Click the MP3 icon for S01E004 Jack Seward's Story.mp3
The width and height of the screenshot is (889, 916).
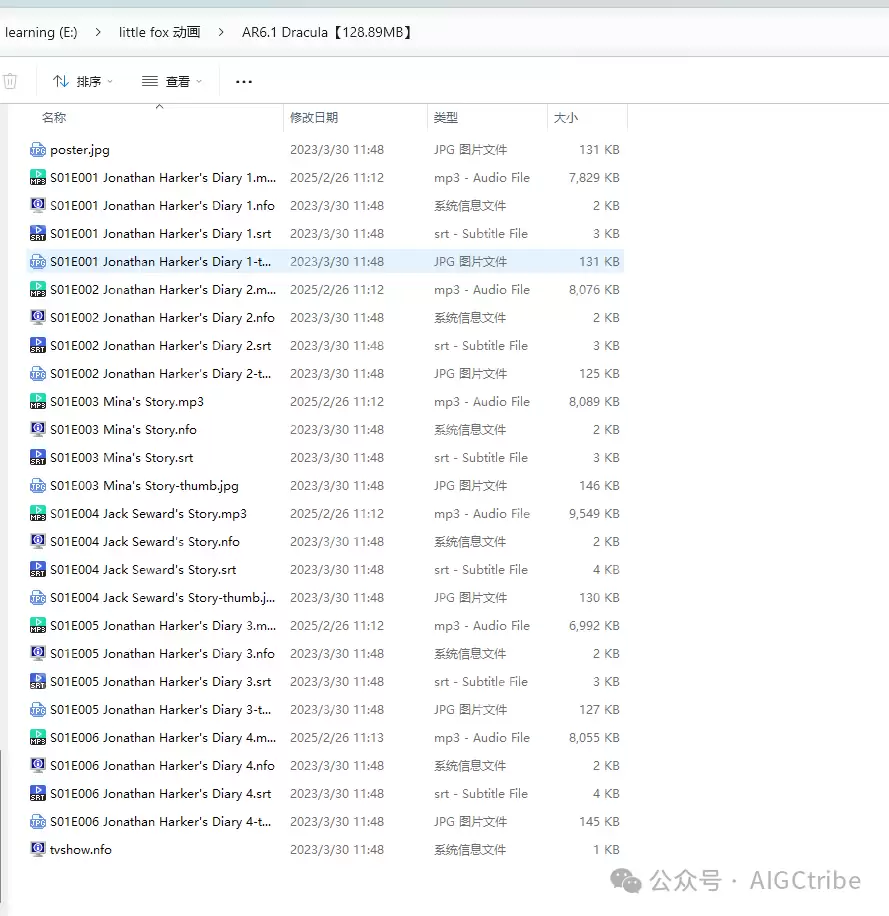(37, 513)
